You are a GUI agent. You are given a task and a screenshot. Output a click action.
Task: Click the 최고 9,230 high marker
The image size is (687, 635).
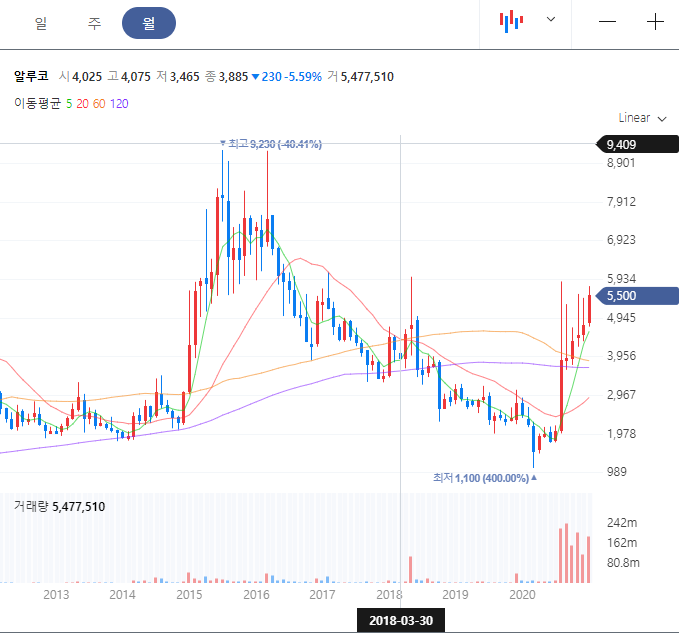[x=271, y=144]
